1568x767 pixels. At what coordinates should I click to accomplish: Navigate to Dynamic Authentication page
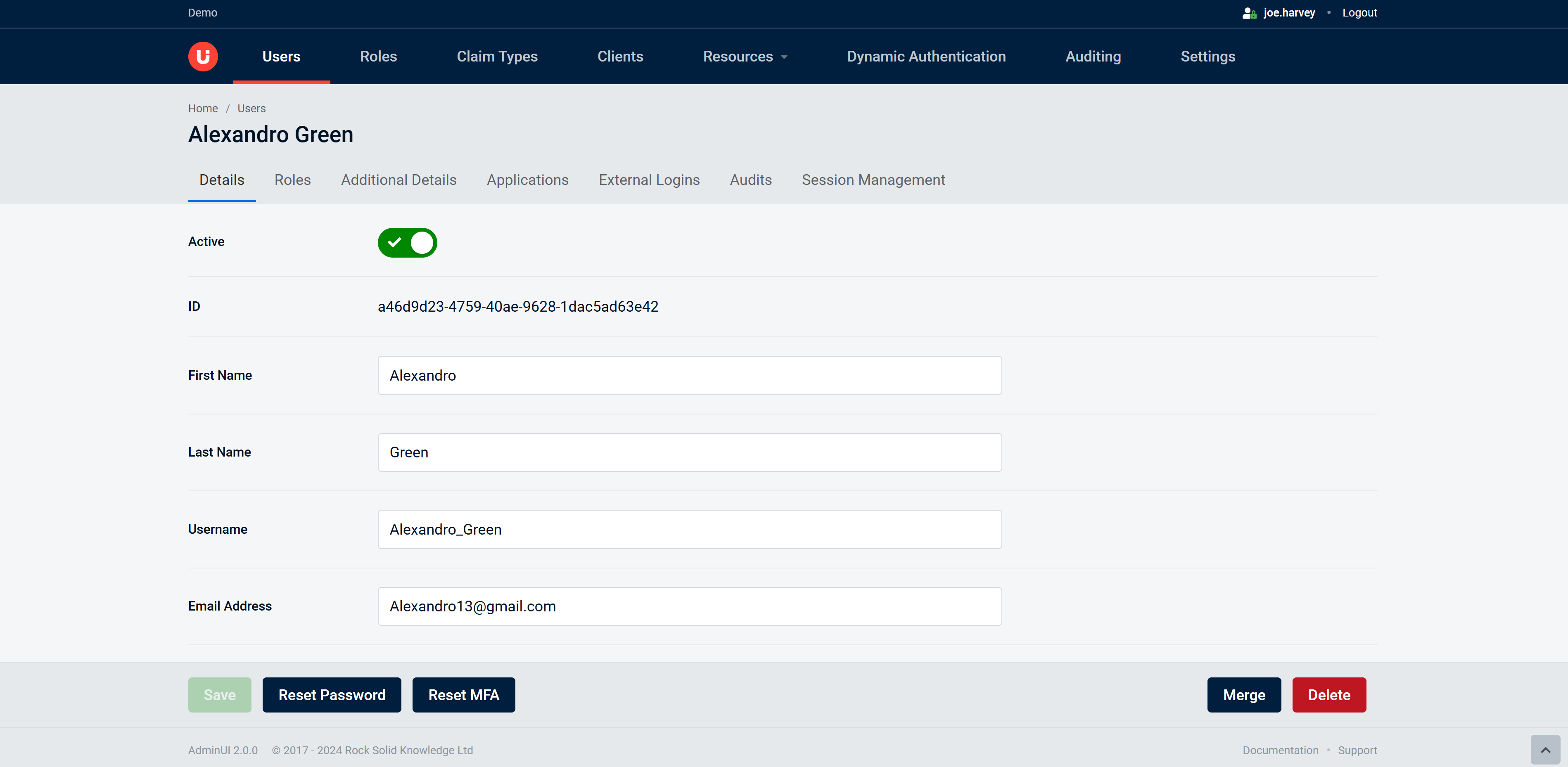926,57
